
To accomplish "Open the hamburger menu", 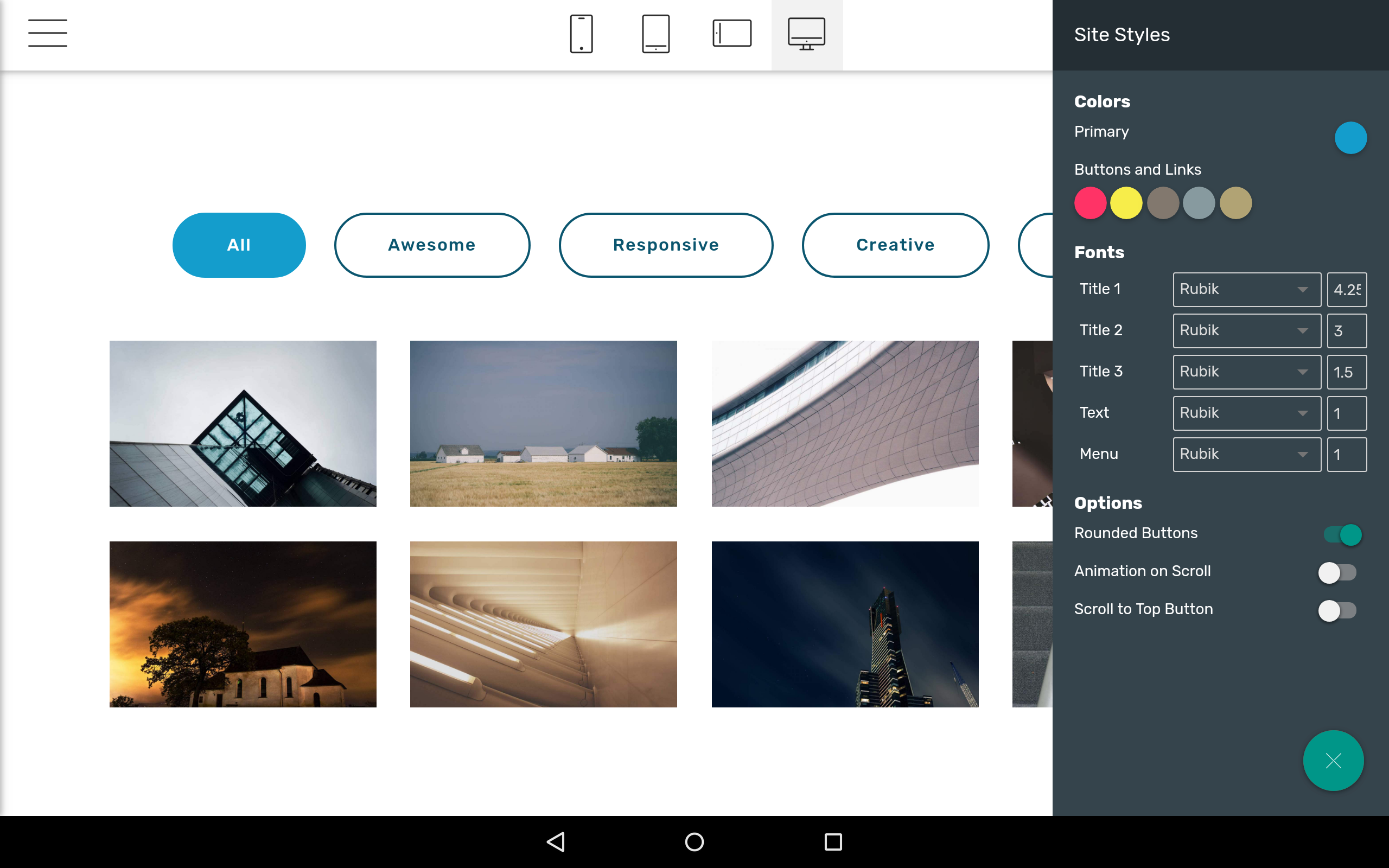I will [48, 33].
